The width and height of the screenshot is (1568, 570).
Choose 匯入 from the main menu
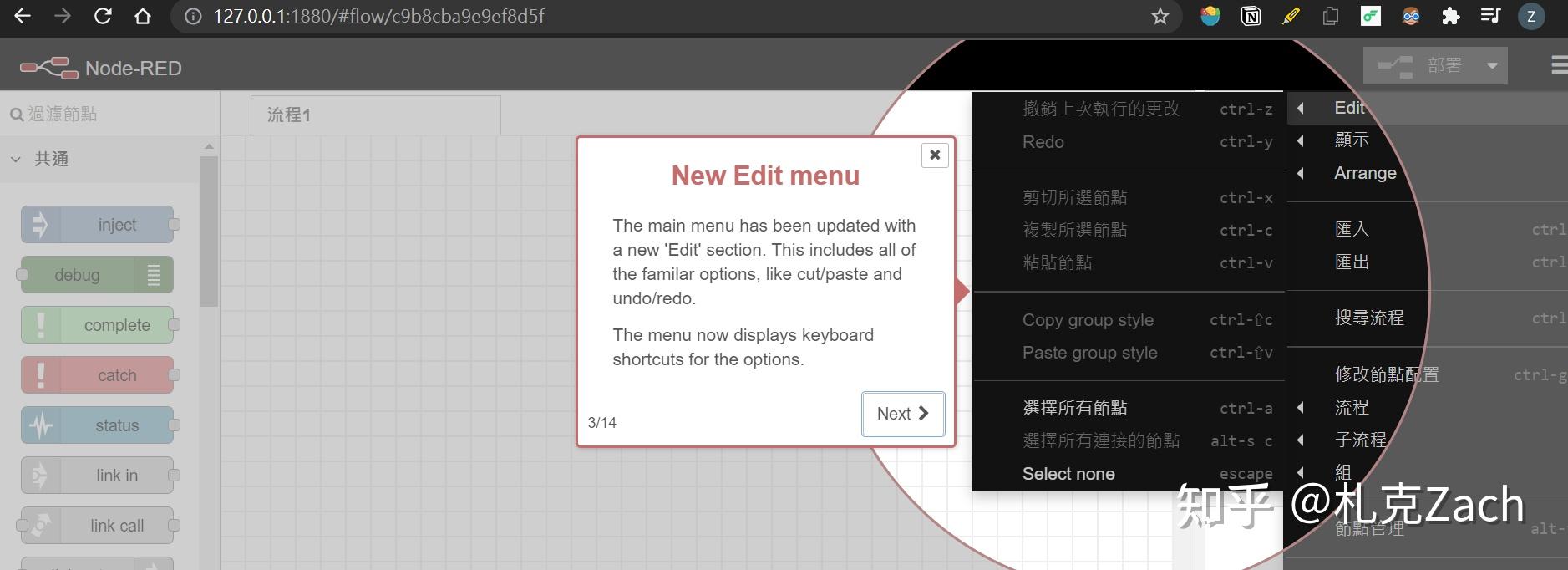[x=1427, y=229]
